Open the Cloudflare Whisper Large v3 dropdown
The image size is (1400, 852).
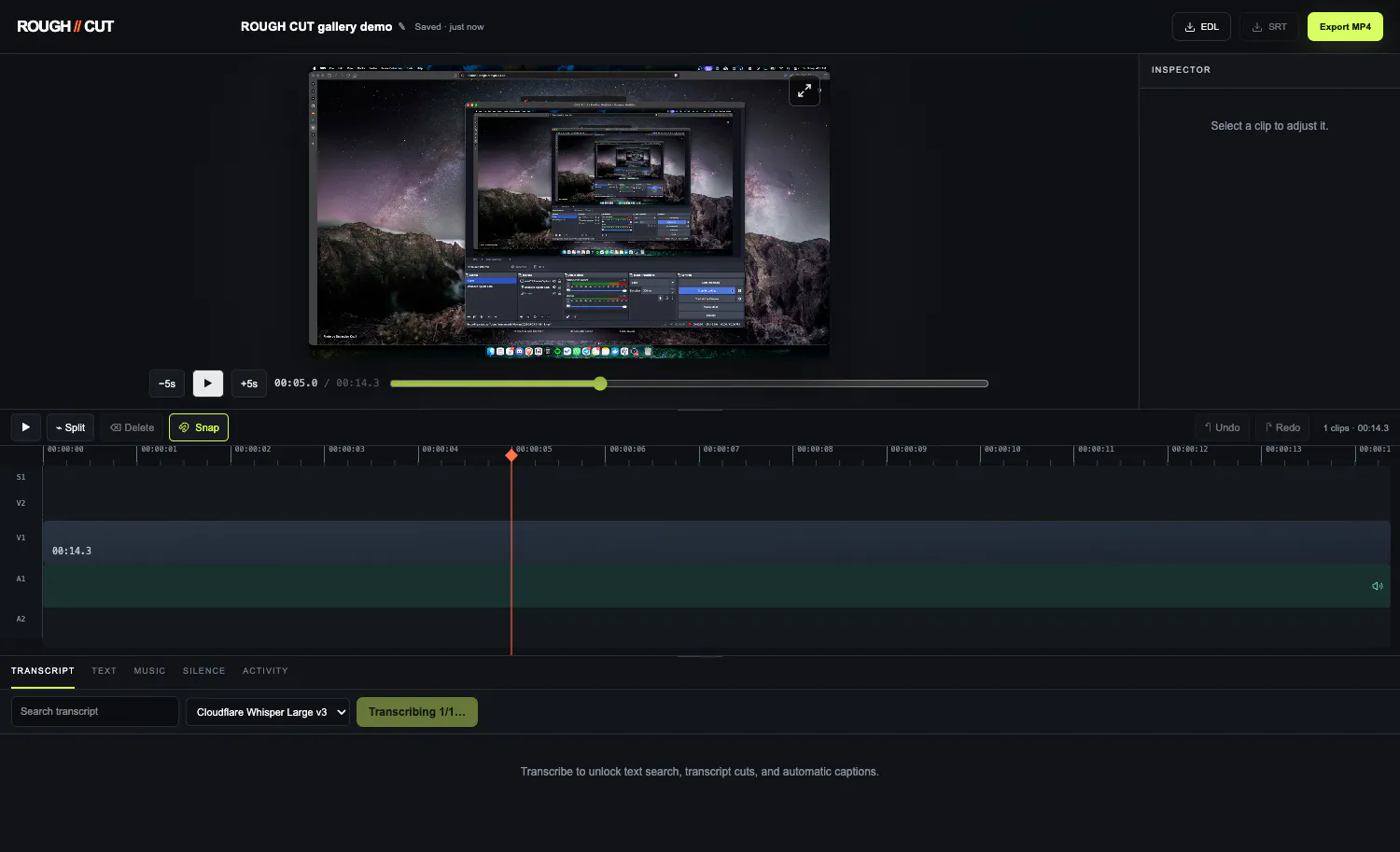coord(268,712)
